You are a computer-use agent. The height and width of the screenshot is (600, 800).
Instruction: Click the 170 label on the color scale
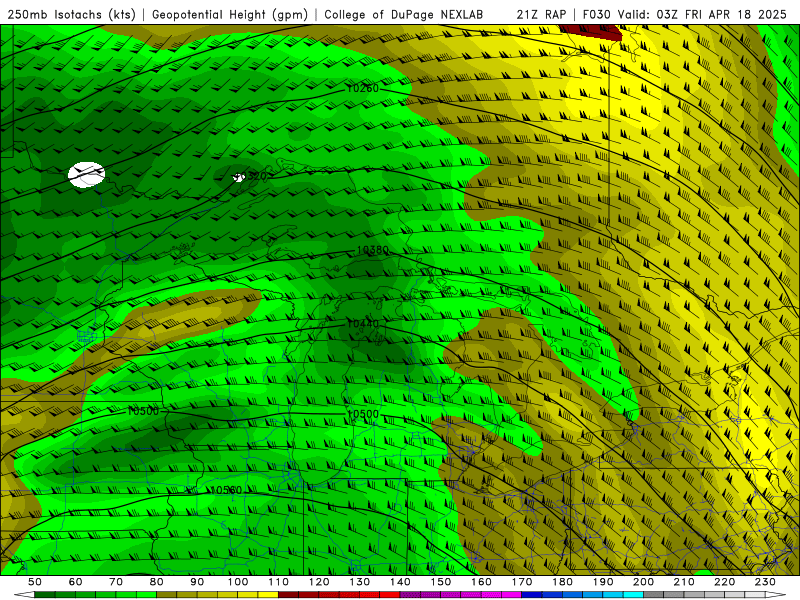(x=522, y=582)
